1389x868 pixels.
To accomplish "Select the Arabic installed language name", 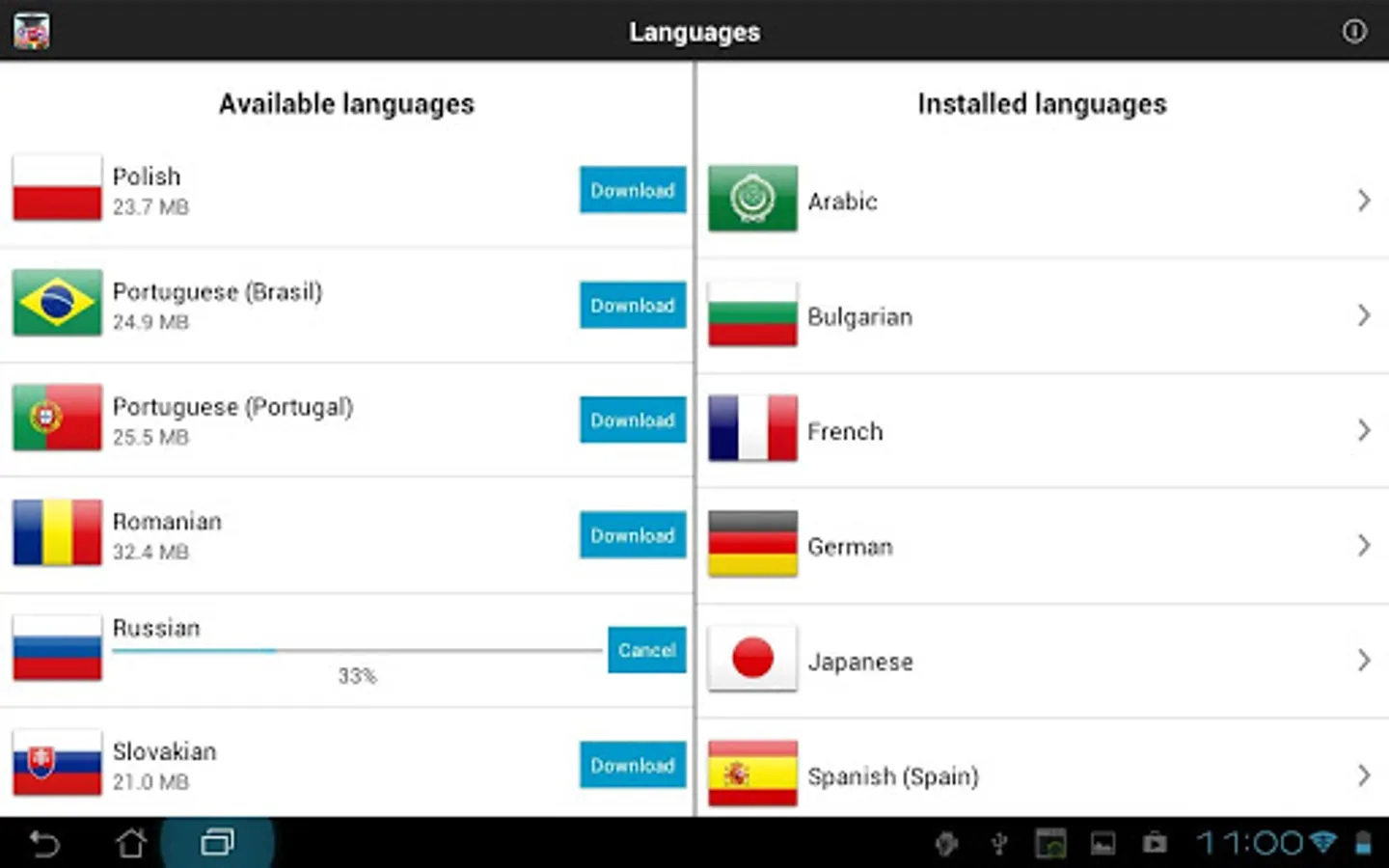I will [x=843, y=201].
